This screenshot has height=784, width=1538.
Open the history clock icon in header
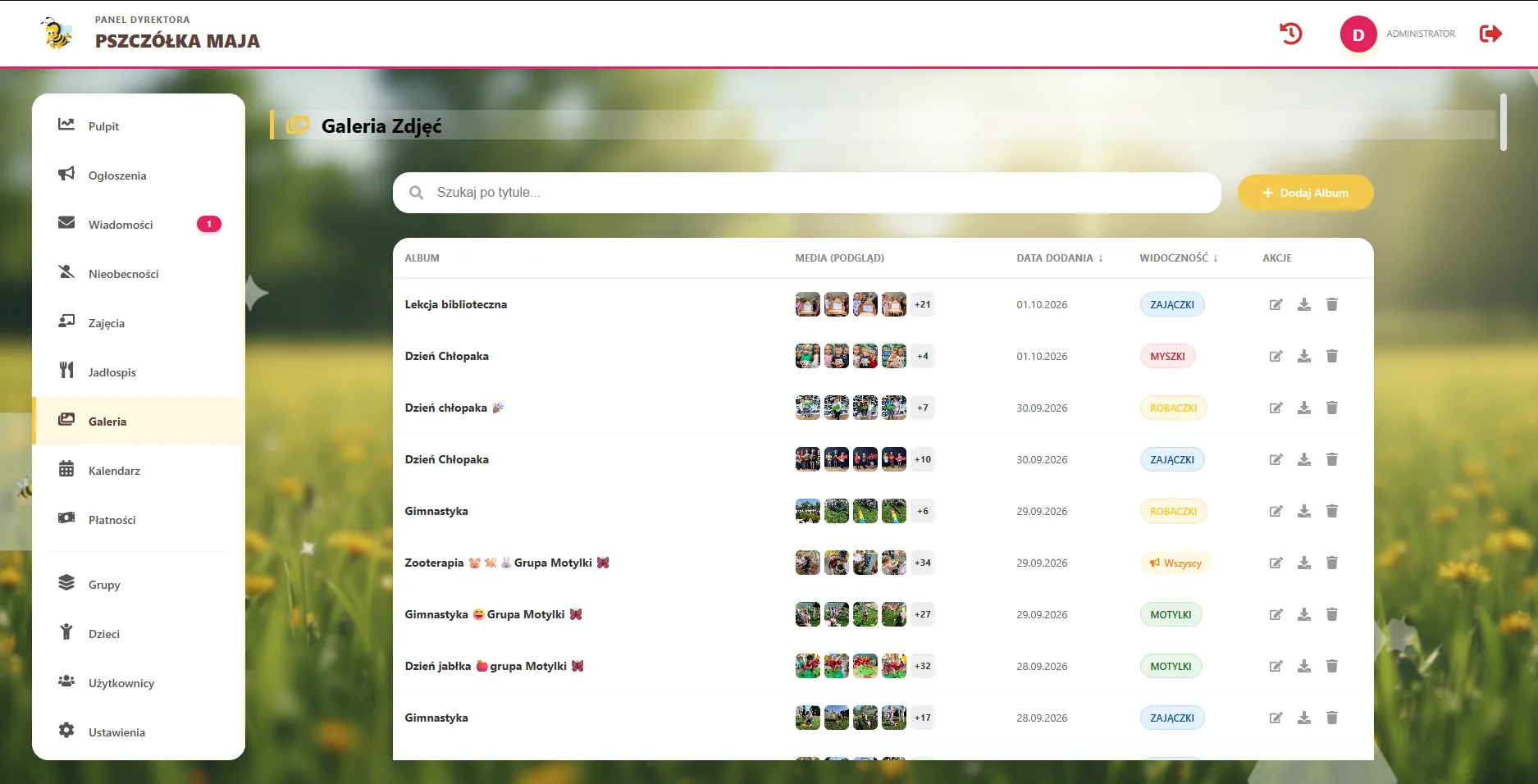(1291, 34)
